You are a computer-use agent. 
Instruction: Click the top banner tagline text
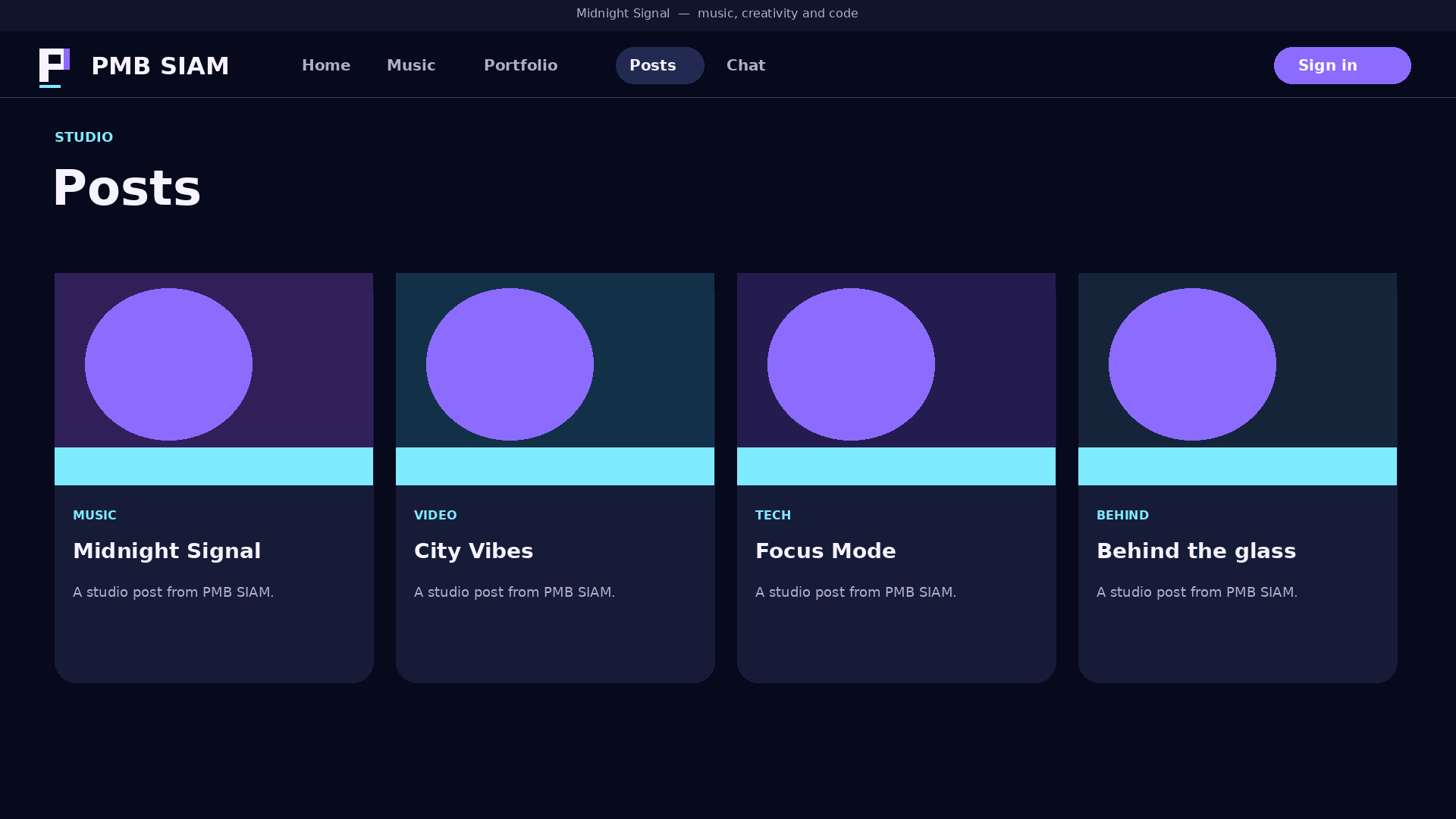717,14
